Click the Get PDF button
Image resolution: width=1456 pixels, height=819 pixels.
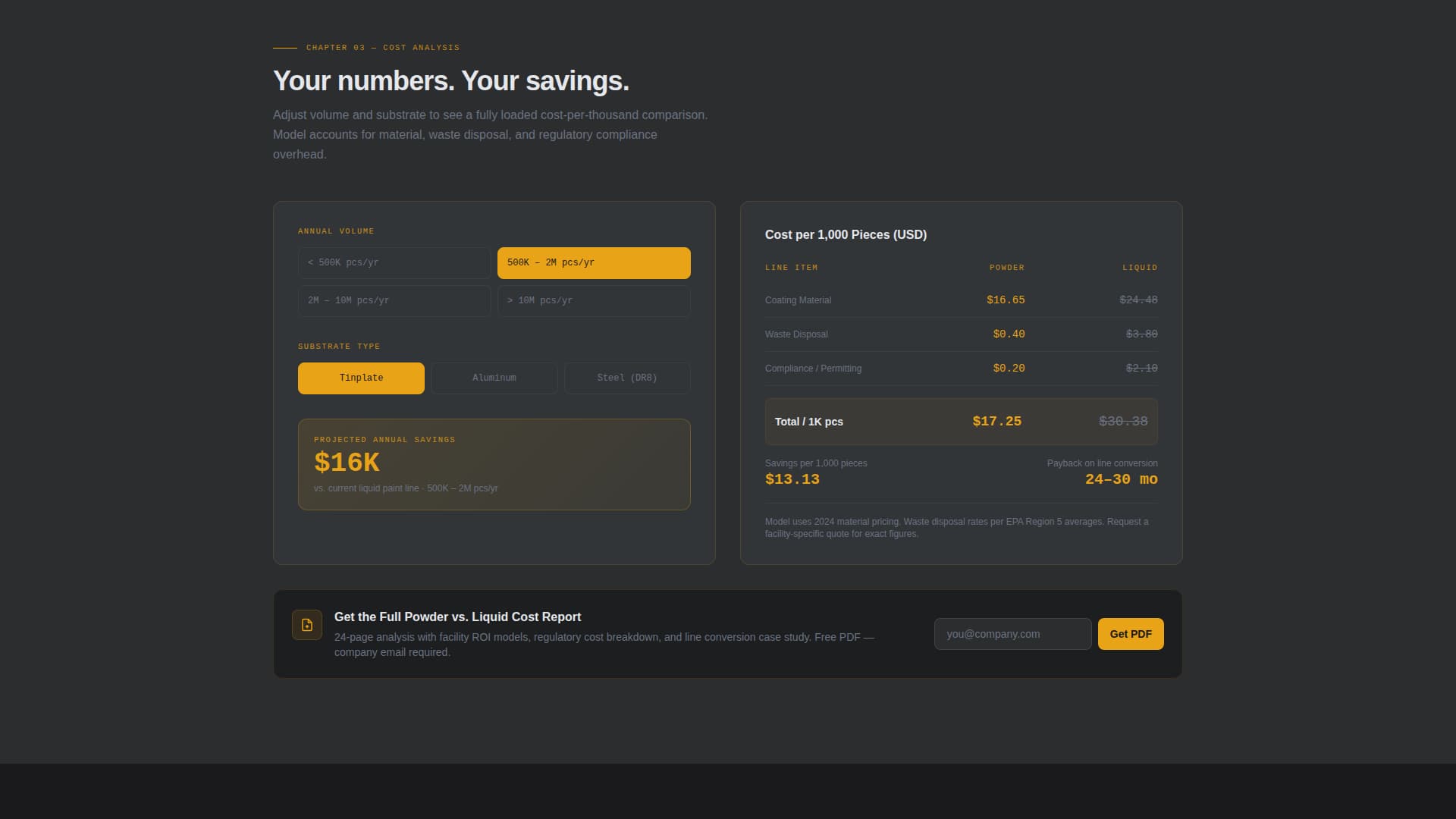point(1130,633)
